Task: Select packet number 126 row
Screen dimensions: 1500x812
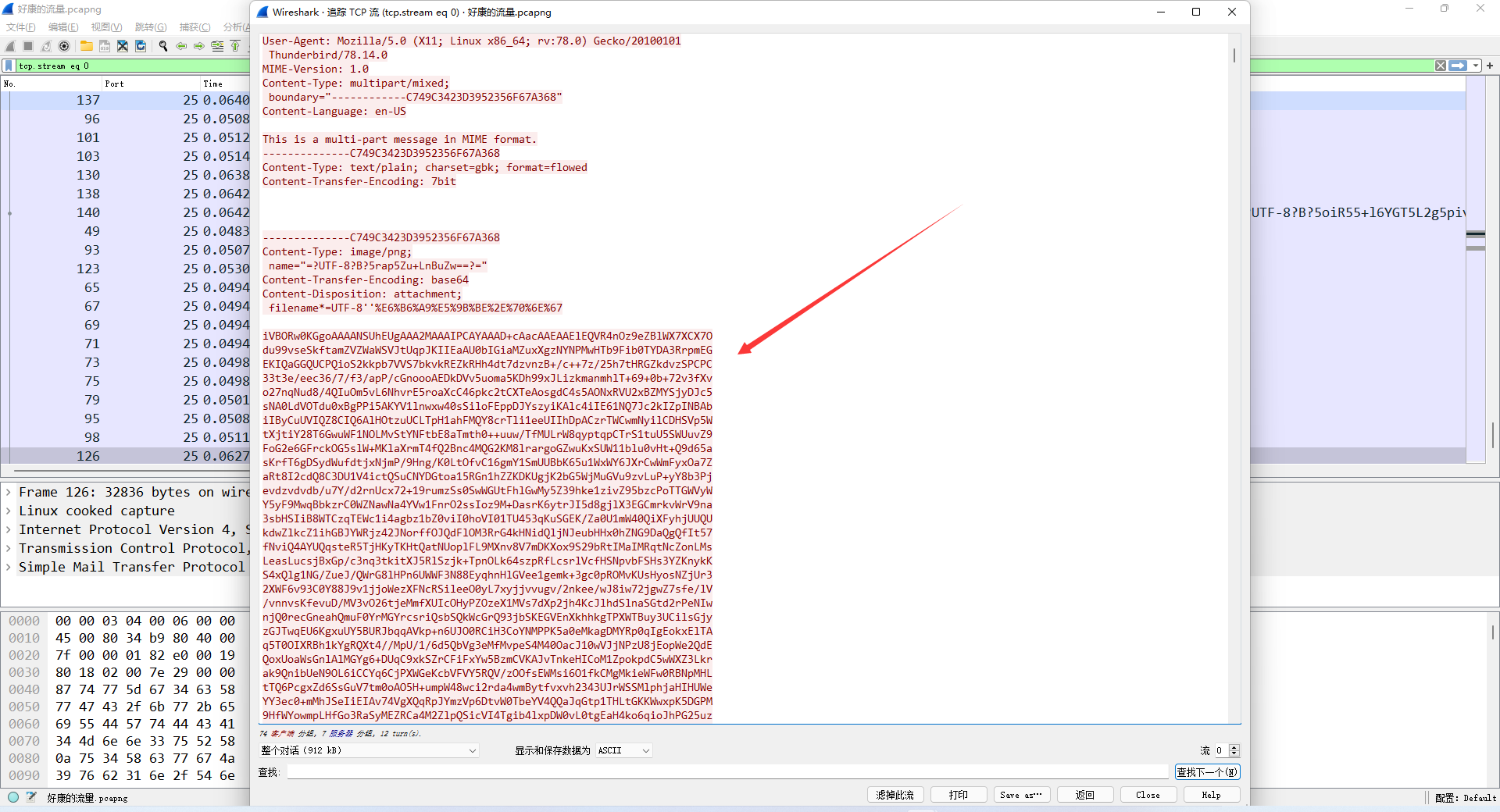Action: click(125, 456)
